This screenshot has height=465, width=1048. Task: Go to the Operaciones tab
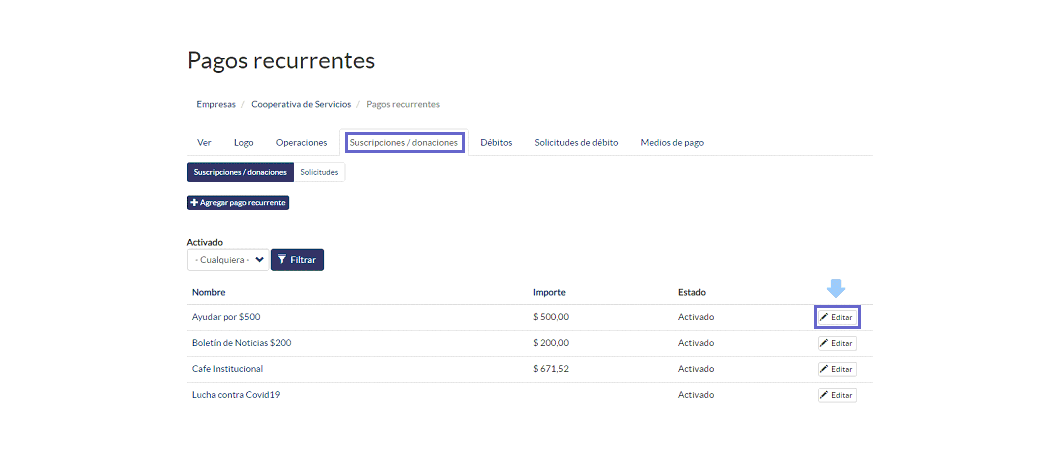(x=301, y=143)
